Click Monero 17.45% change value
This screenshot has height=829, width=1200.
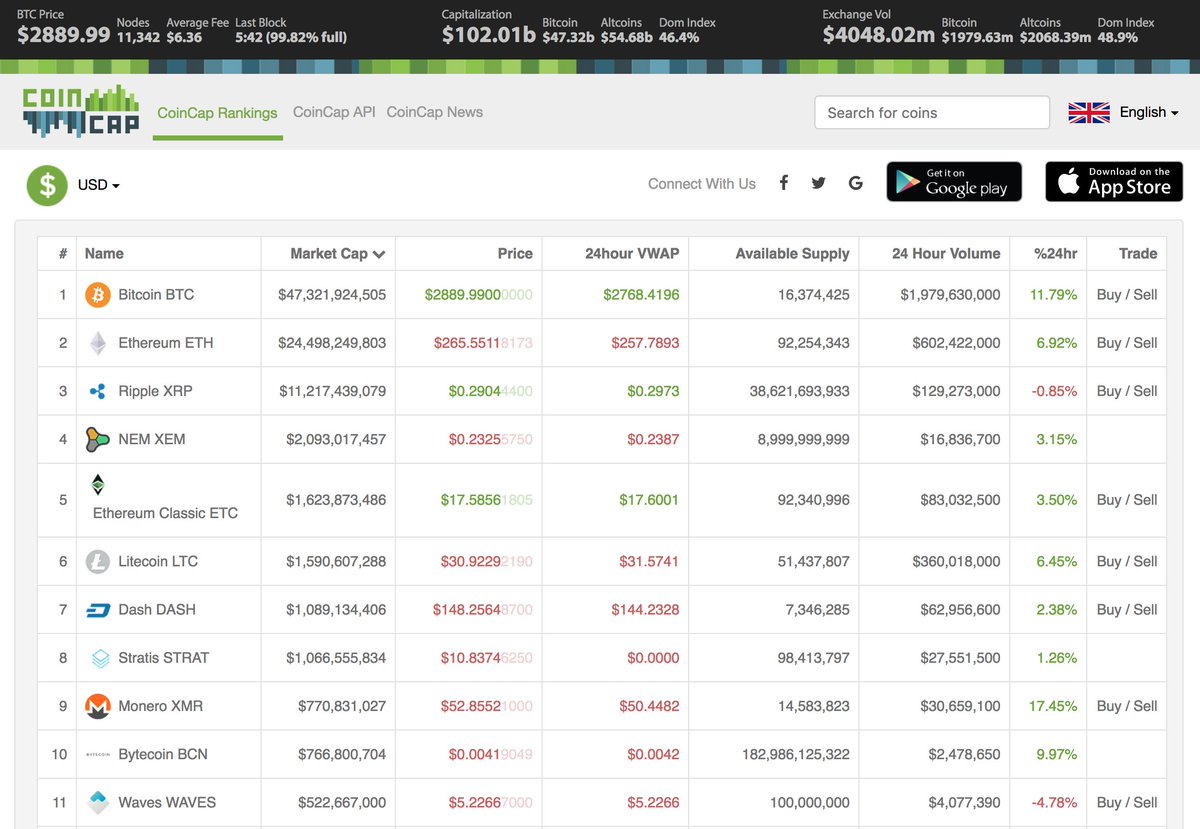pos(1053,706)
